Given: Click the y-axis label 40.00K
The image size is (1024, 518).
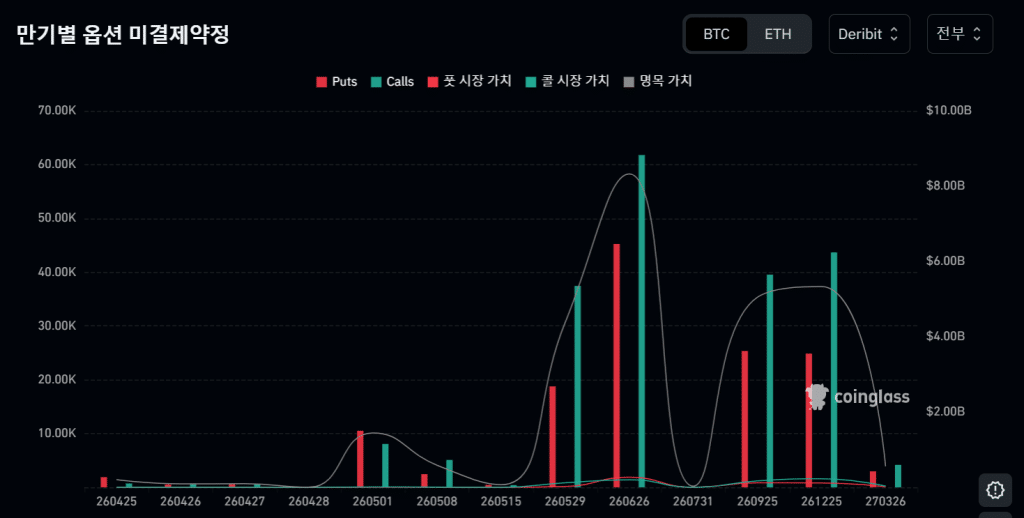Looking at the screenshot, I should 57,272.
